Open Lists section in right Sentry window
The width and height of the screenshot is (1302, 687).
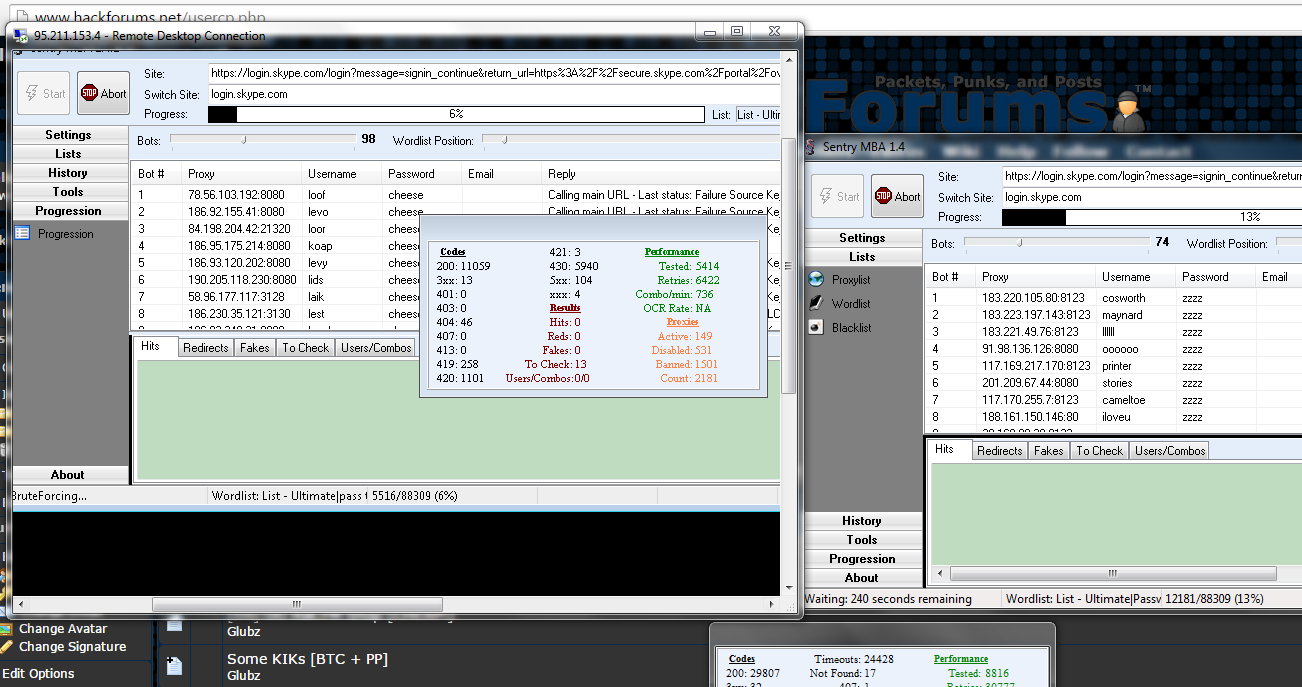(862, 257)
